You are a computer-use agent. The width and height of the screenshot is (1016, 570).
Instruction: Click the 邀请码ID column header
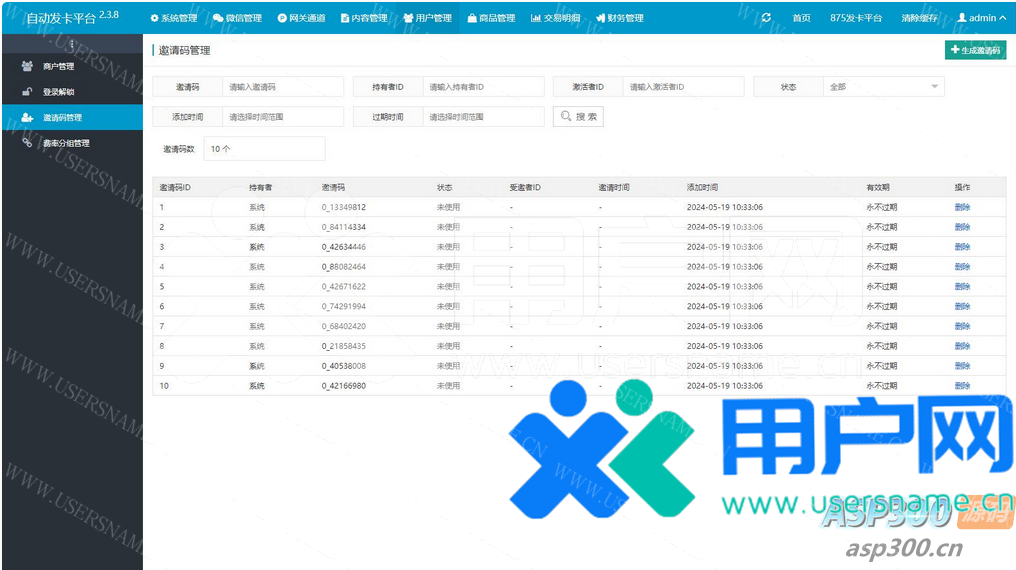tap(175, 187)
